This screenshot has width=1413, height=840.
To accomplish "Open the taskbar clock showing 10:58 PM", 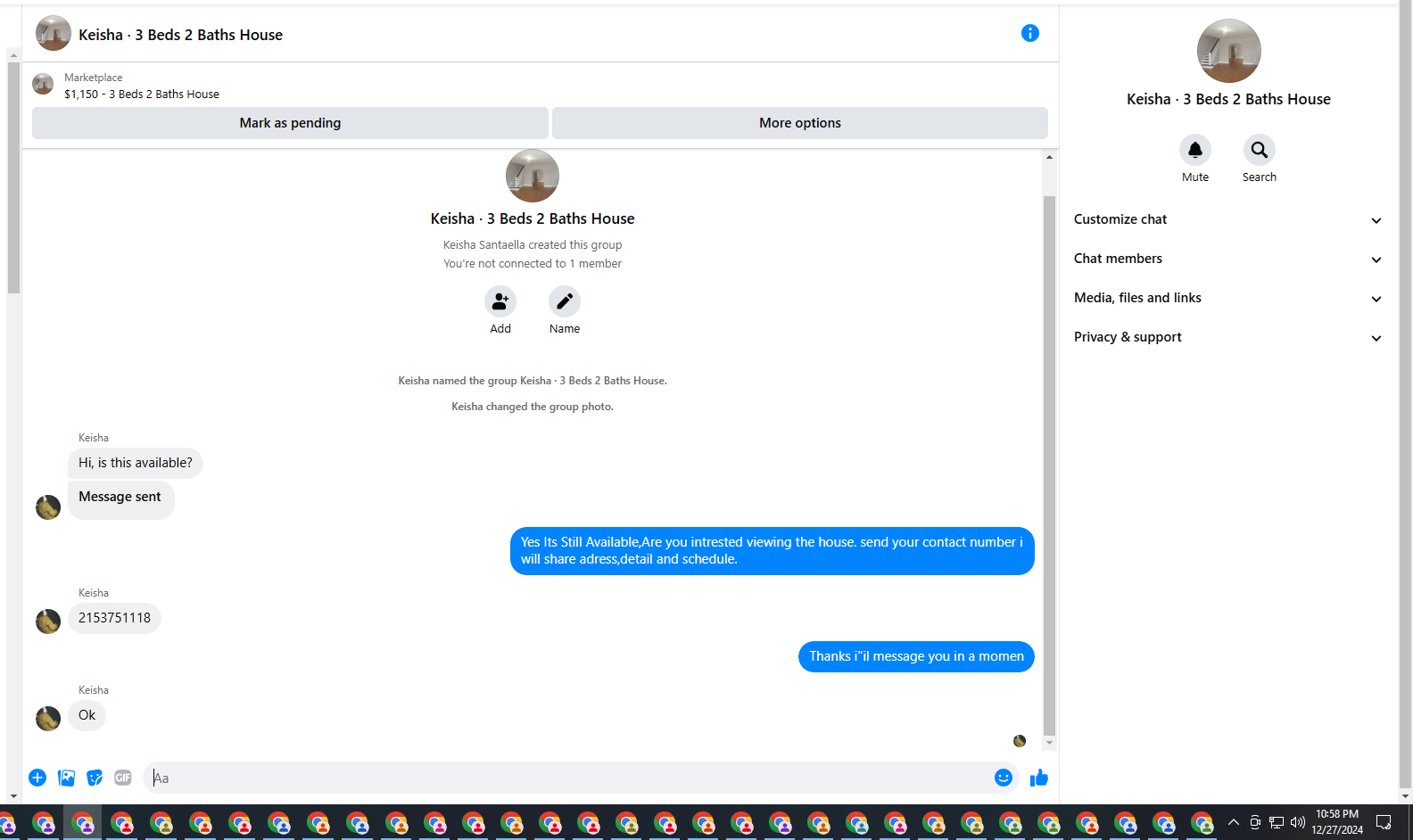I will click(1337, 821).
